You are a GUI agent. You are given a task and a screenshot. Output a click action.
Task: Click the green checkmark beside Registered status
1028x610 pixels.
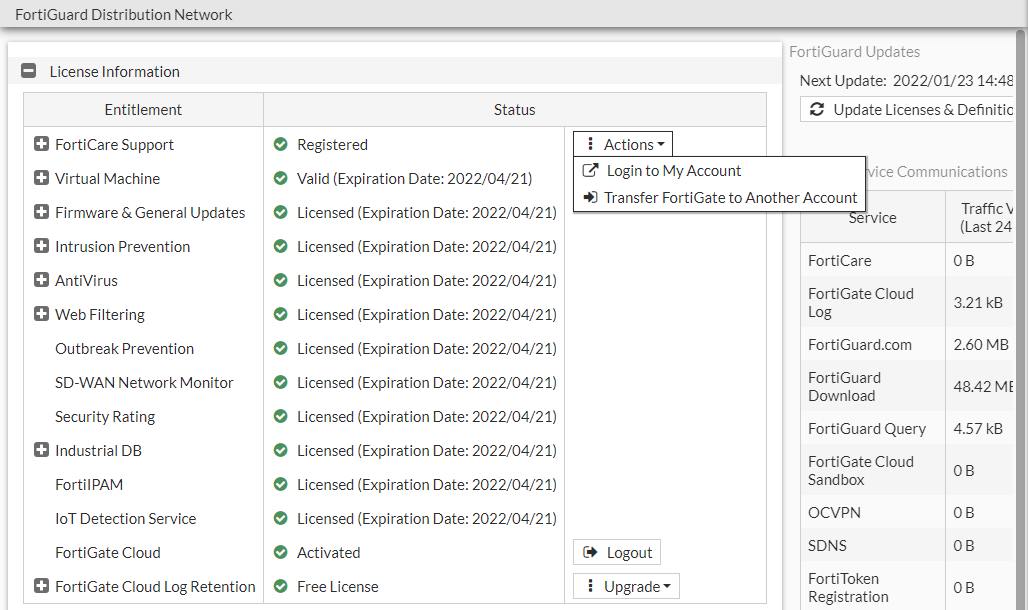(x=281, y=144)
